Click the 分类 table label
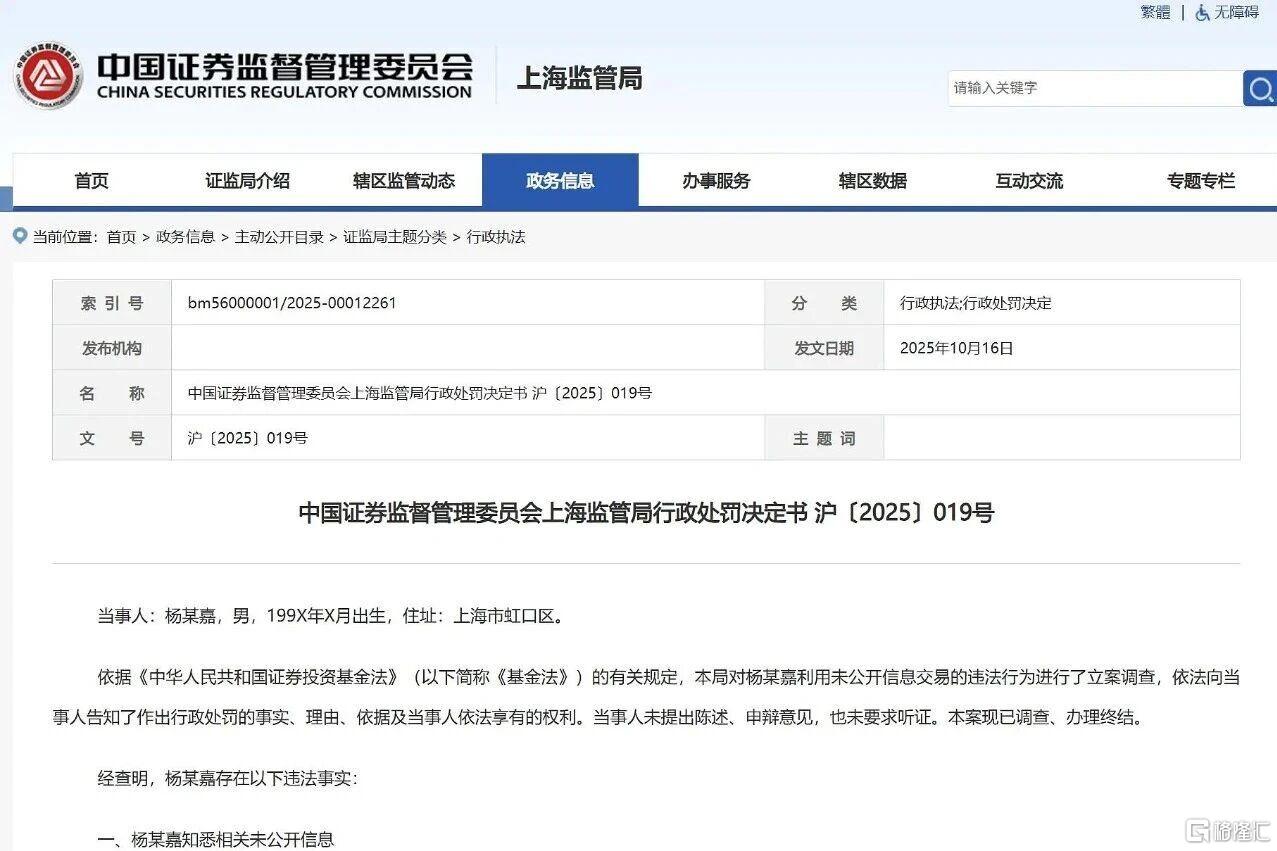 [824, 303]
